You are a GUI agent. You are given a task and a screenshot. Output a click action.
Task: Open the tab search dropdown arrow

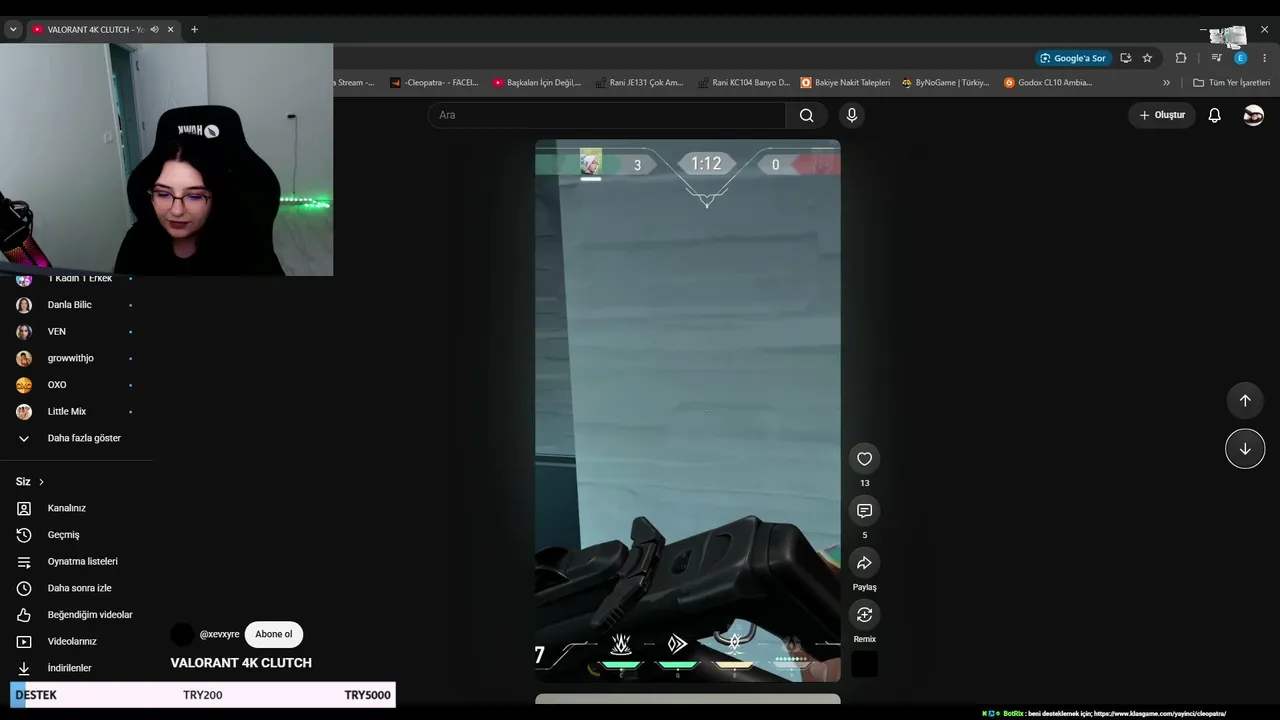pyautogui.click(x=13, y=30)
